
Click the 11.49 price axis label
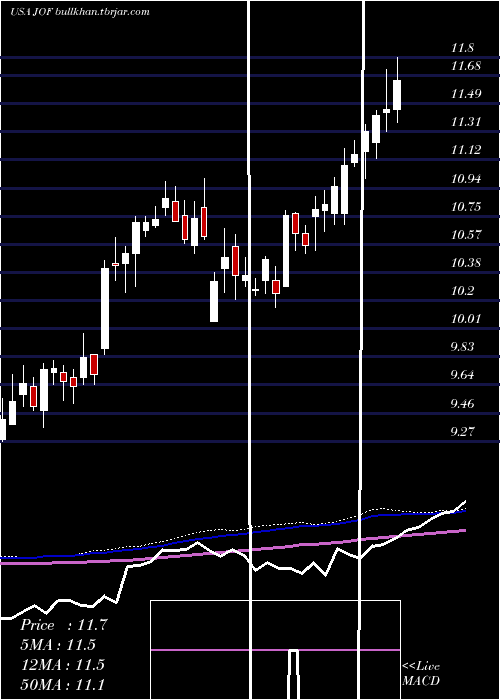coord(466,94)
